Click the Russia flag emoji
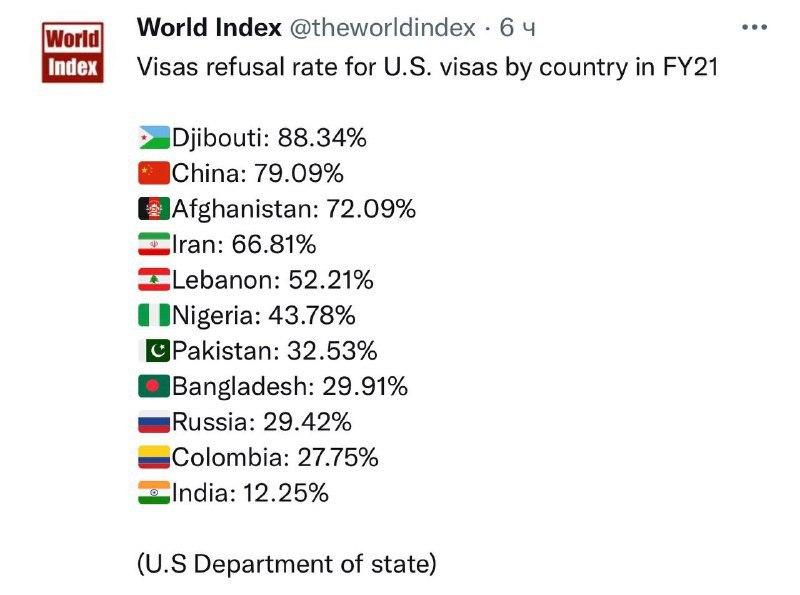800x595 pixels. coord(154,422)
